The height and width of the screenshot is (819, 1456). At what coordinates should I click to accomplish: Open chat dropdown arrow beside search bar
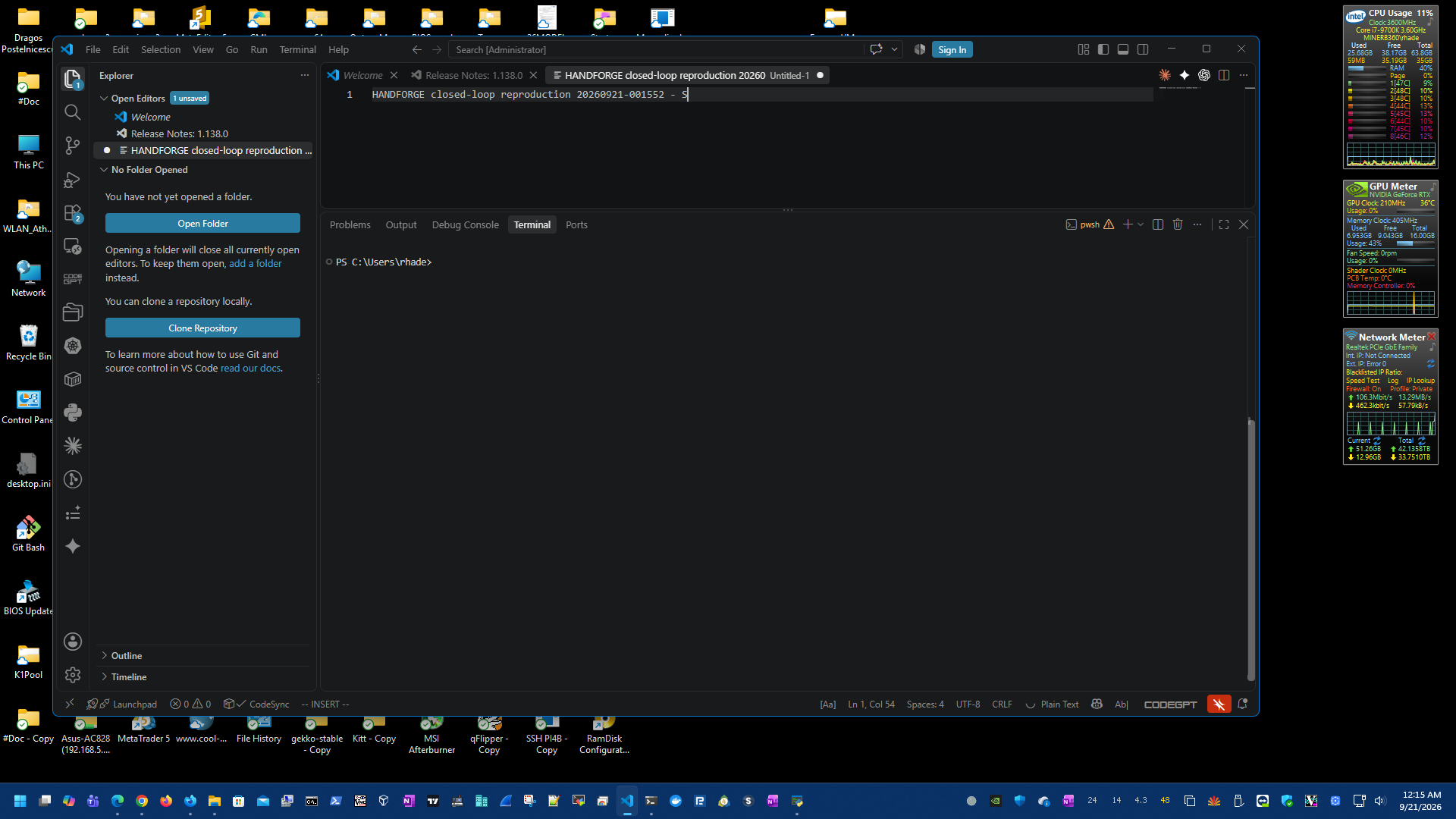point(894,49)
